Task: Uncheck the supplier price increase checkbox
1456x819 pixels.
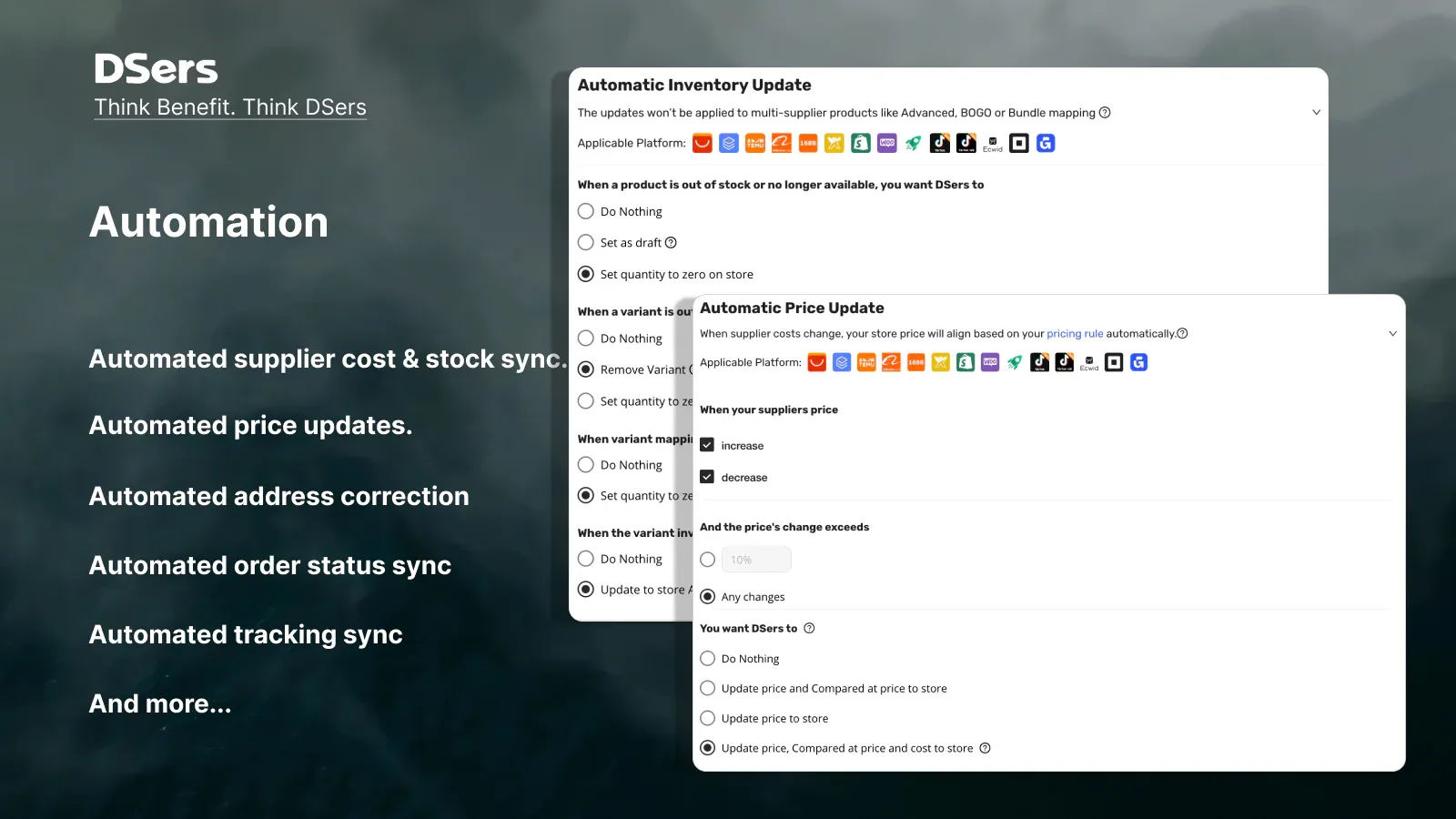Action: 707,445
